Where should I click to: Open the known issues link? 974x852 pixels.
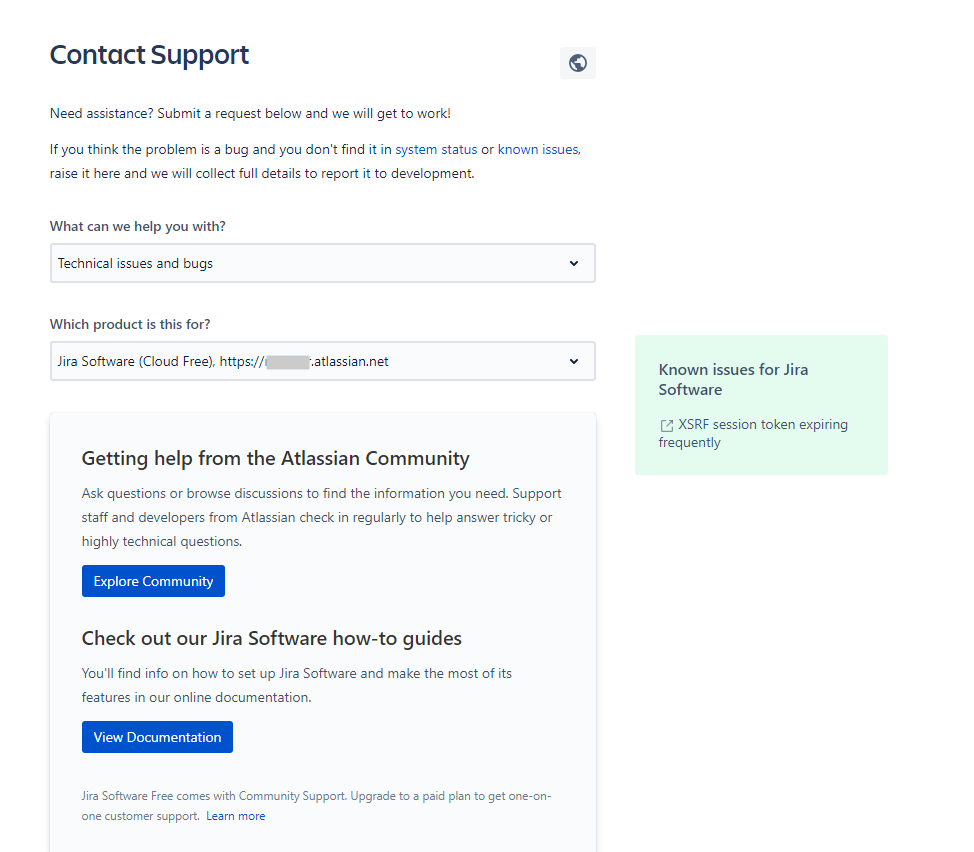point(539,150)
